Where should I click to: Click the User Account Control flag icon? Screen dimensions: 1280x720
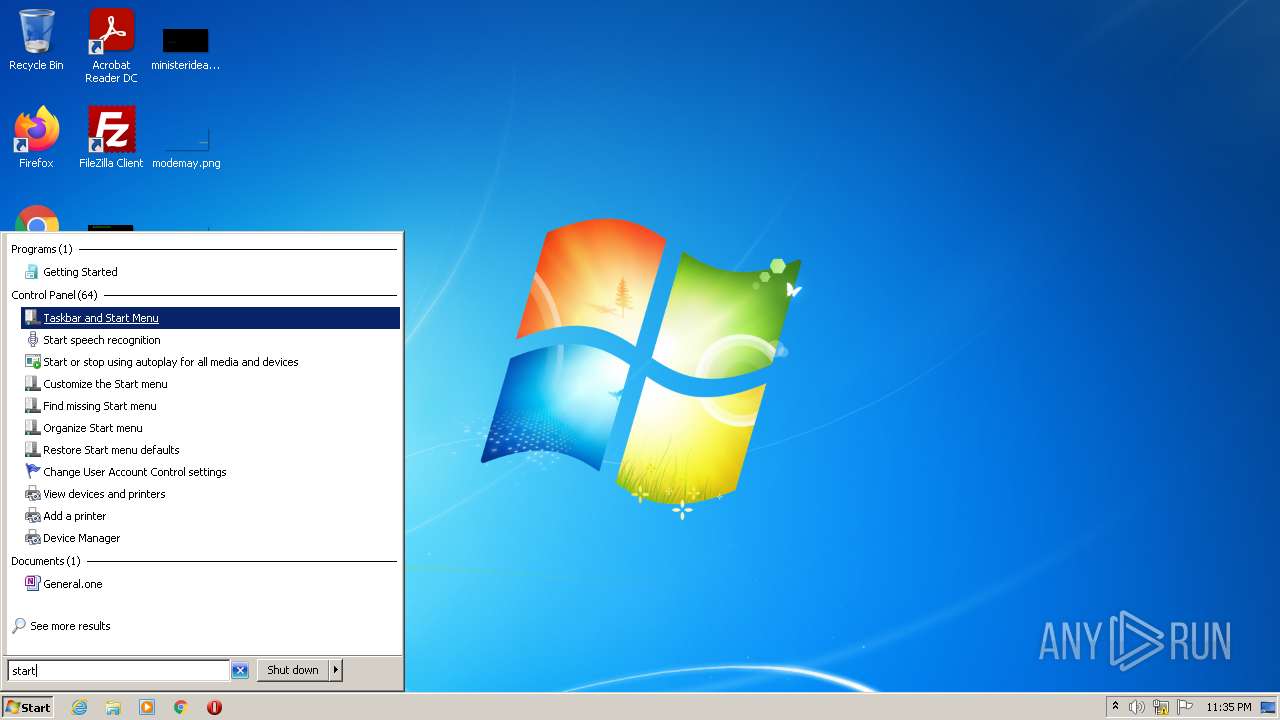tap(32, 472)
